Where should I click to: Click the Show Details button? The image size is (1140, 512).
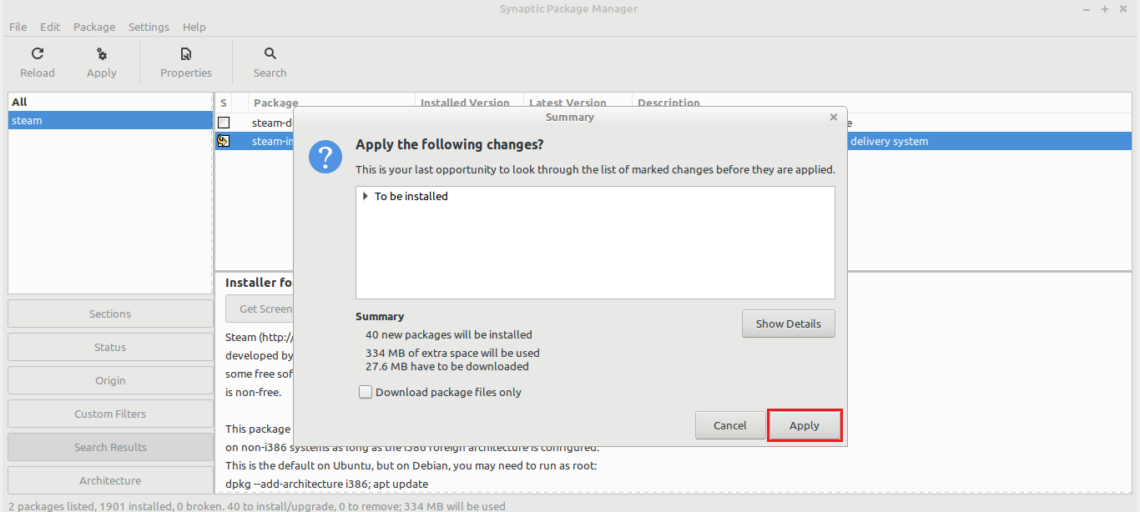[788, 324]
